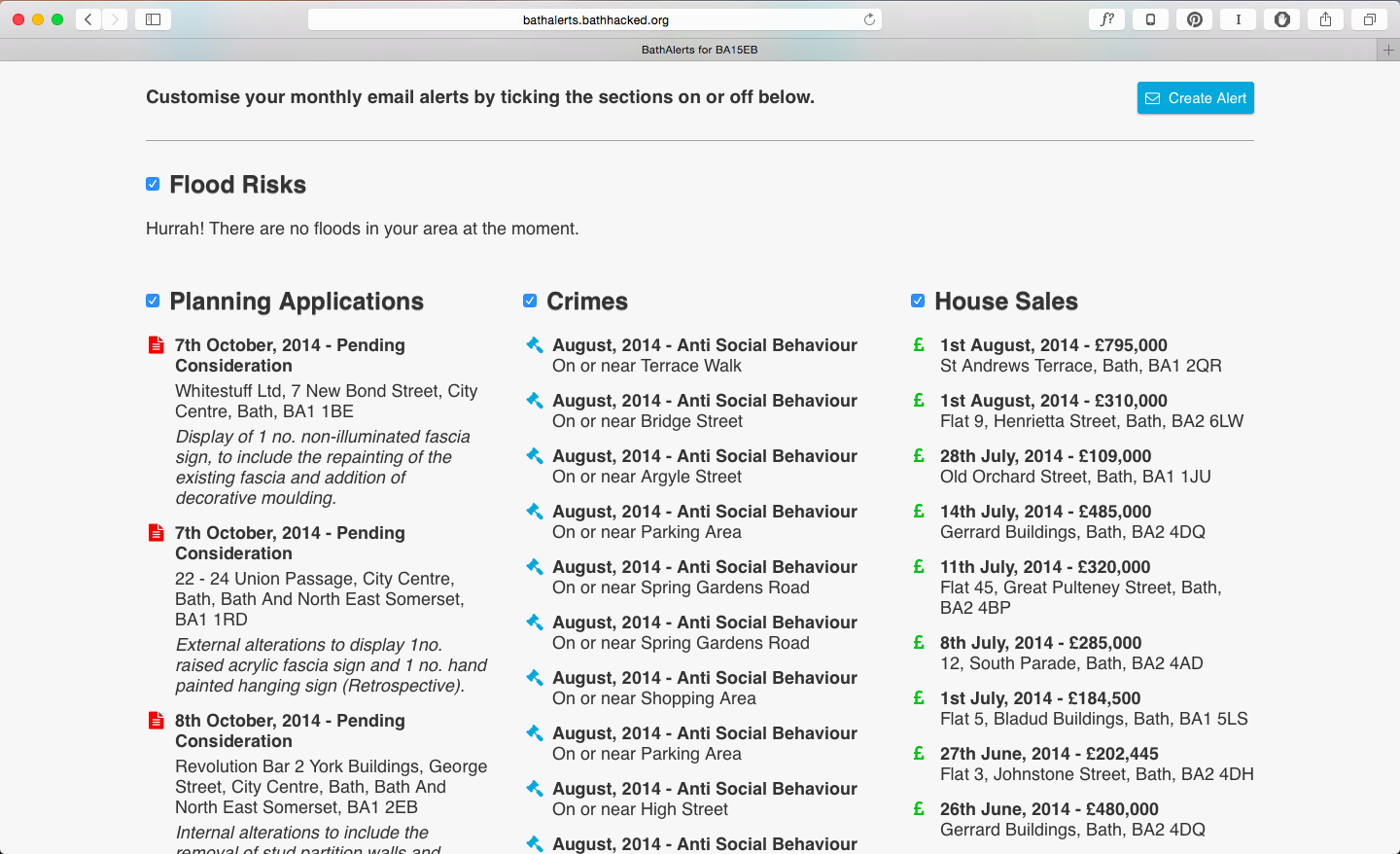
Task: Click the gavel icon for Terrace Walk crime
Action: 534,344
